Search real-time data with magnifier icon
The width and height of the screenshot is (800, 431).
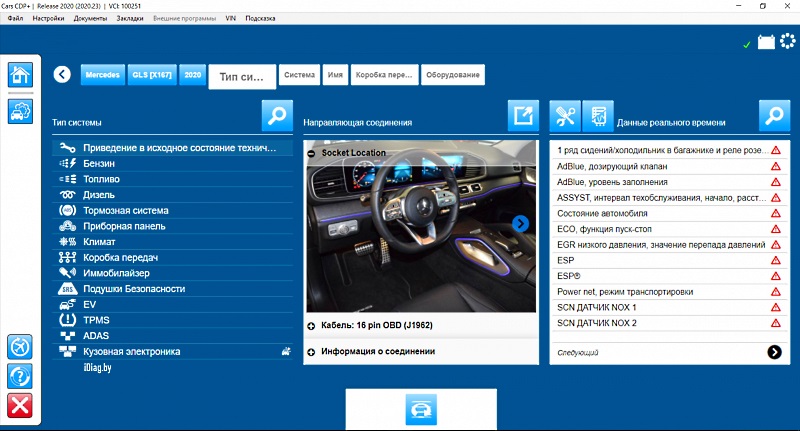[x=774, y=116]
